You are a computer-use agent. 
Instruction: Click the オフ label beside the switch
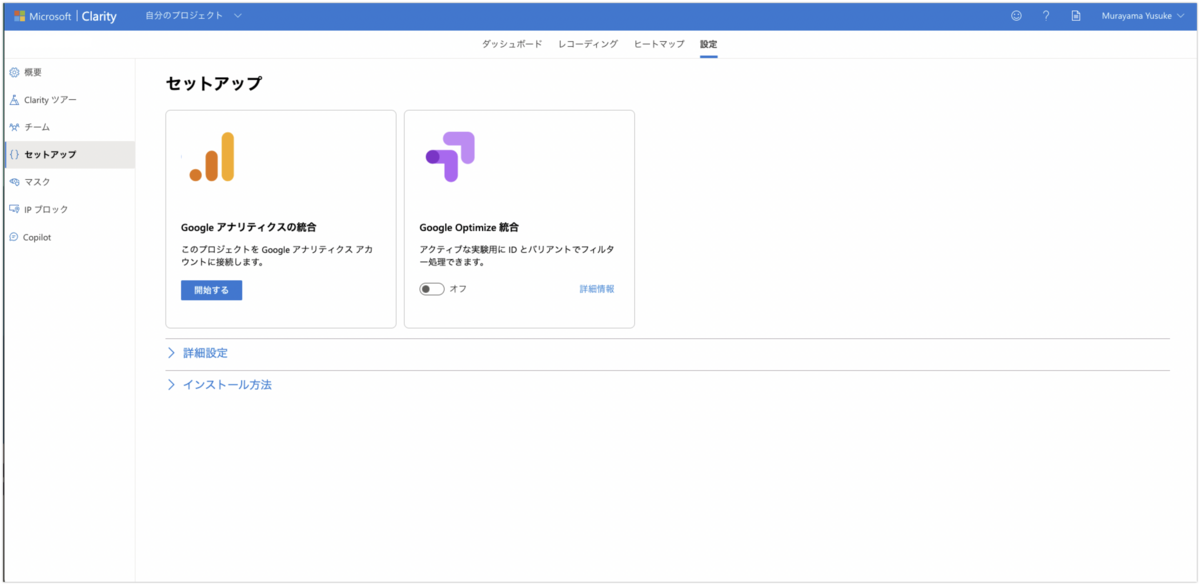[458, 289]
